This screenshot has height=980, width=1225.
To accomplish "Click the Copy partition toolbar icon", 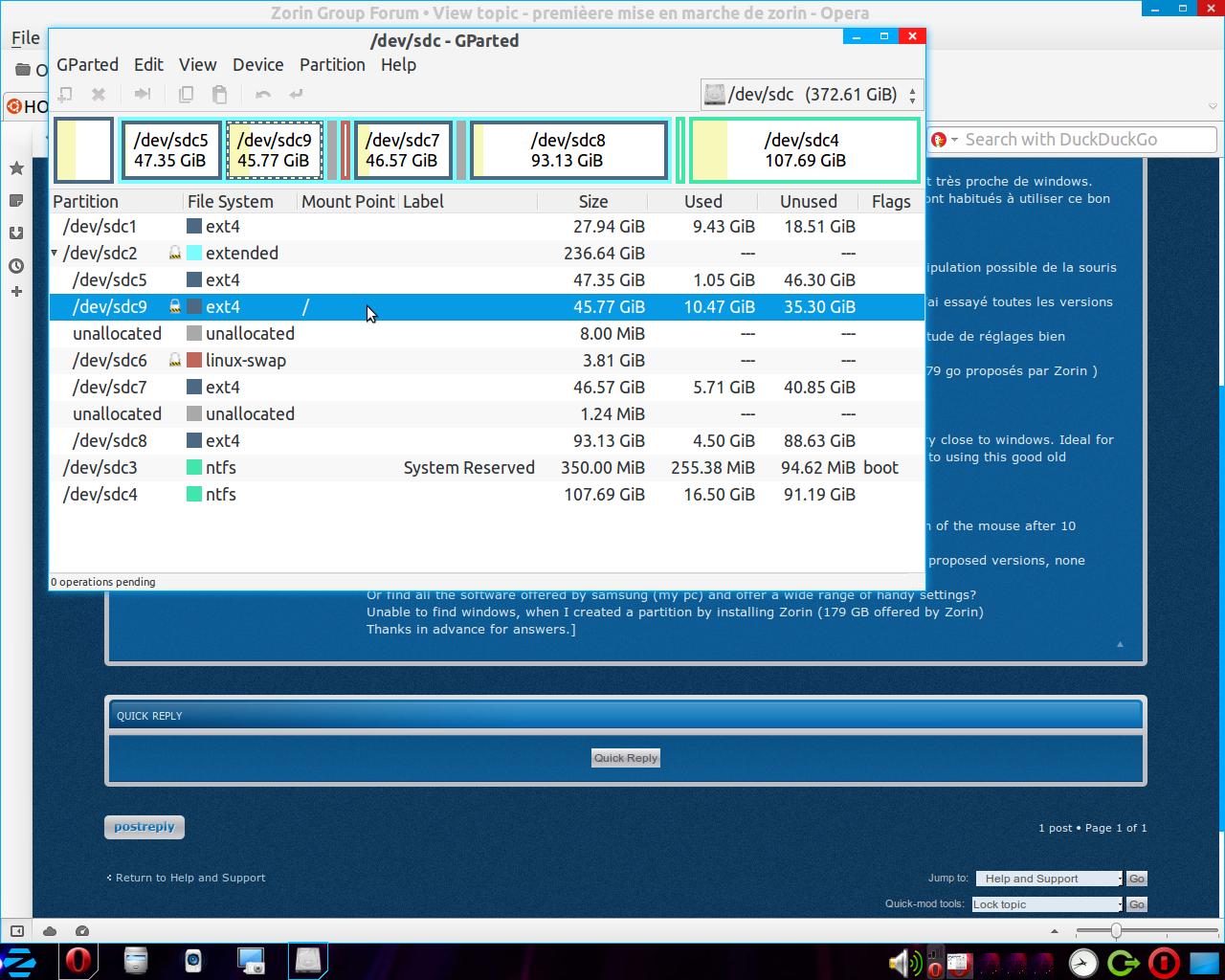I will 187,94.
